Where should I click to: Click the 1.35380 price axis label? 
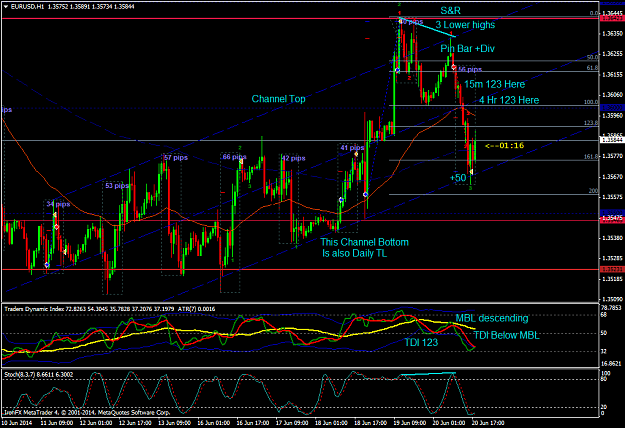click(612, 238)
